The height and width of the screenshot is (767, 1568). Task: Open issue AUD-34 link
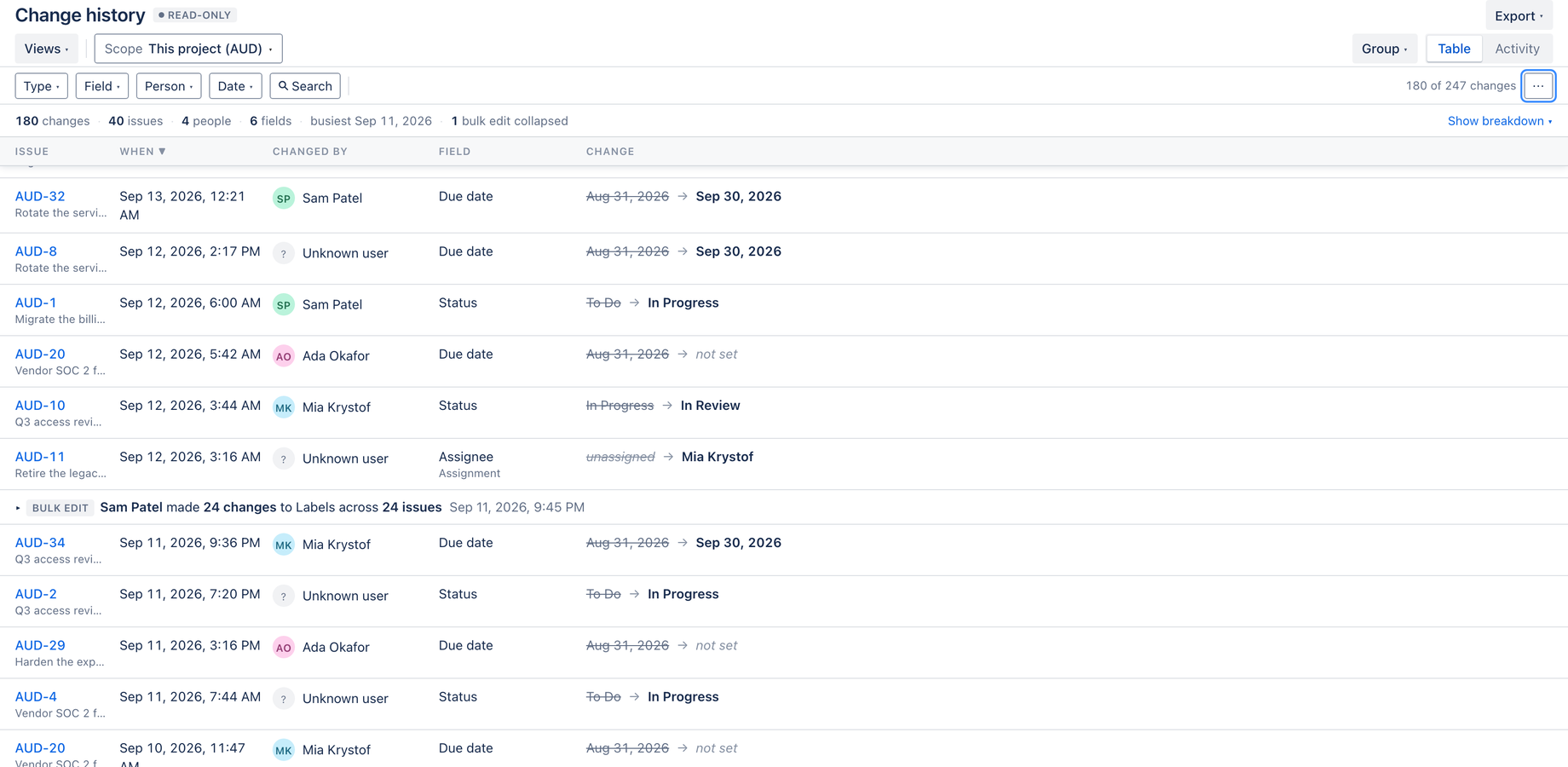coord(40,543)
